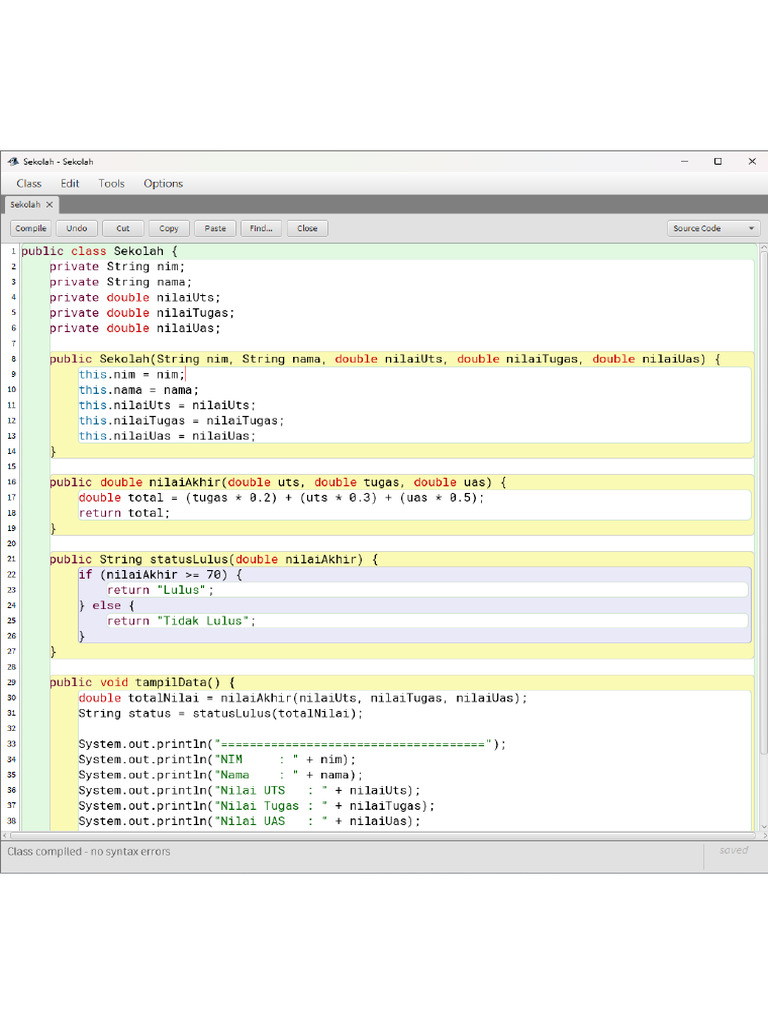This screenshot has height=1024, width=768.
Task: Click "private double nilaiUas;" line
Action: (x=135, y=328)
